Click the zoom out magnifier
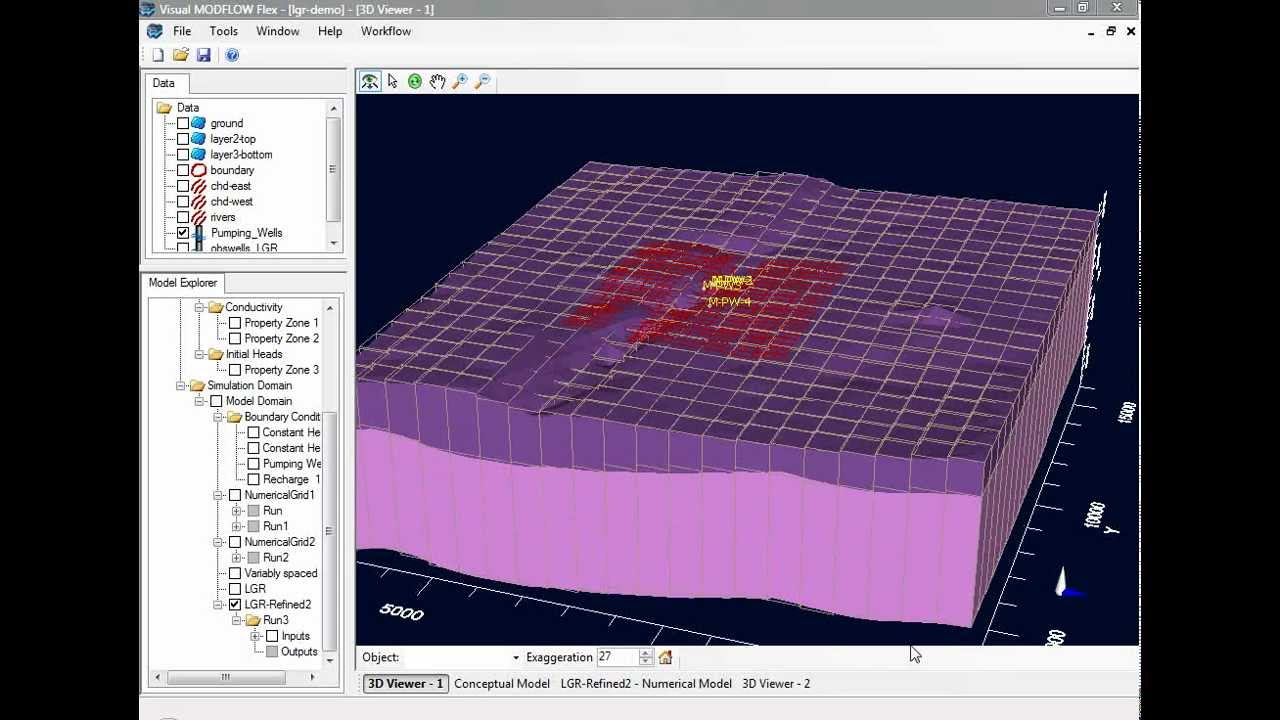This screenshot has width=1280, height=720. [483, 81]
